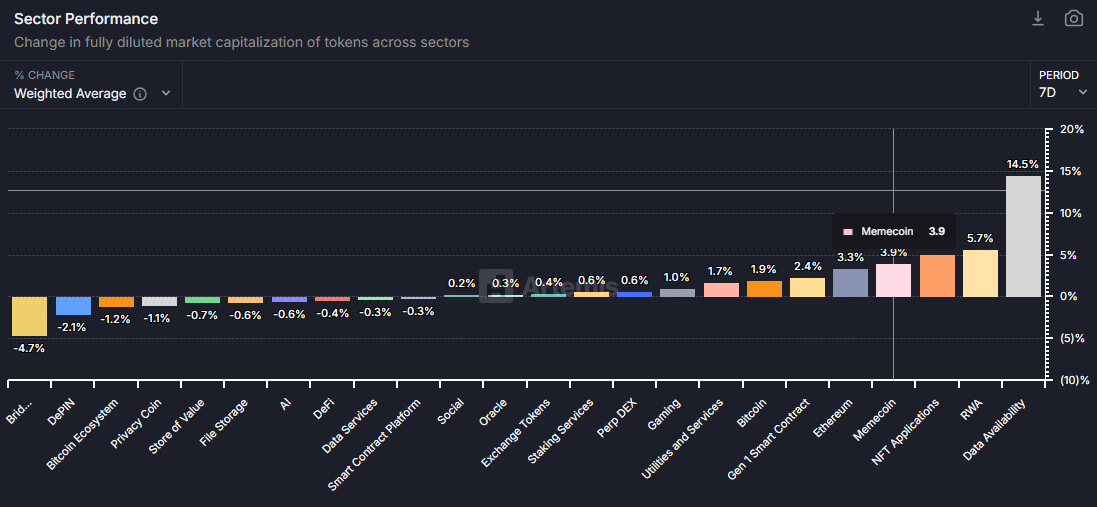Click the Gen 1 Smart Contract bar
The width and height of the screenshot is (1097, 507).
[807, 287]
